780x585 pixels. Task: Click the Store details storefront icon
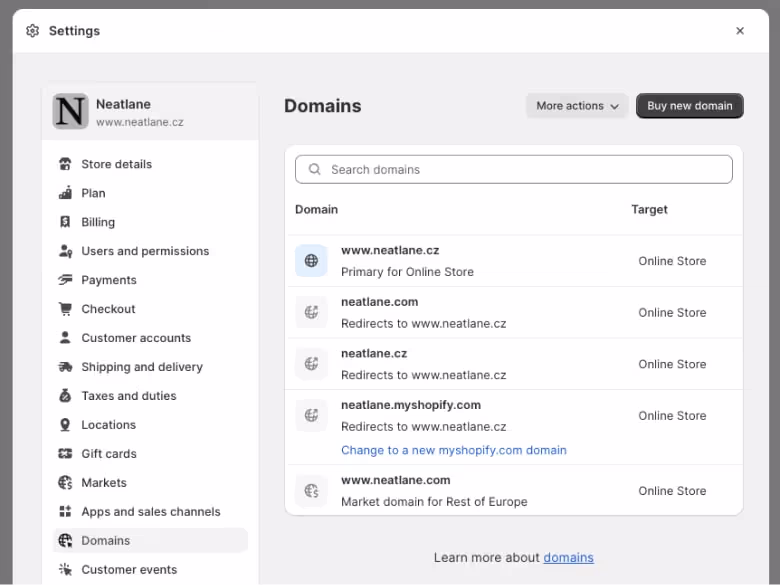(x=65, y=164)
